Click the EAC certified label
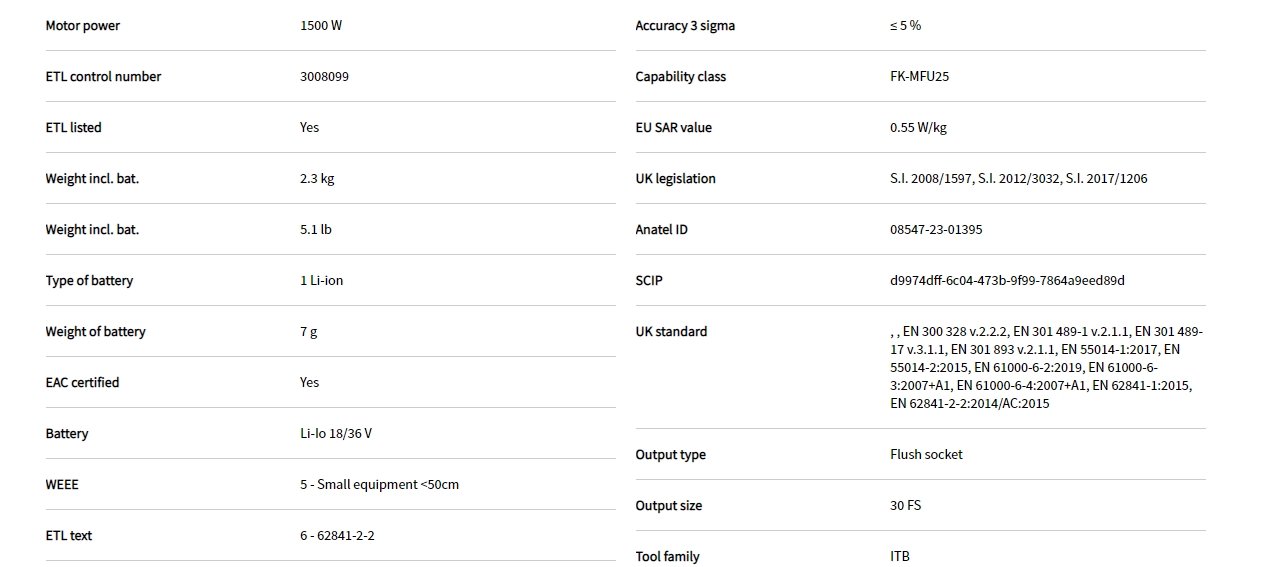The height and width of the screenshot is (567, 1272). (82, 383)
